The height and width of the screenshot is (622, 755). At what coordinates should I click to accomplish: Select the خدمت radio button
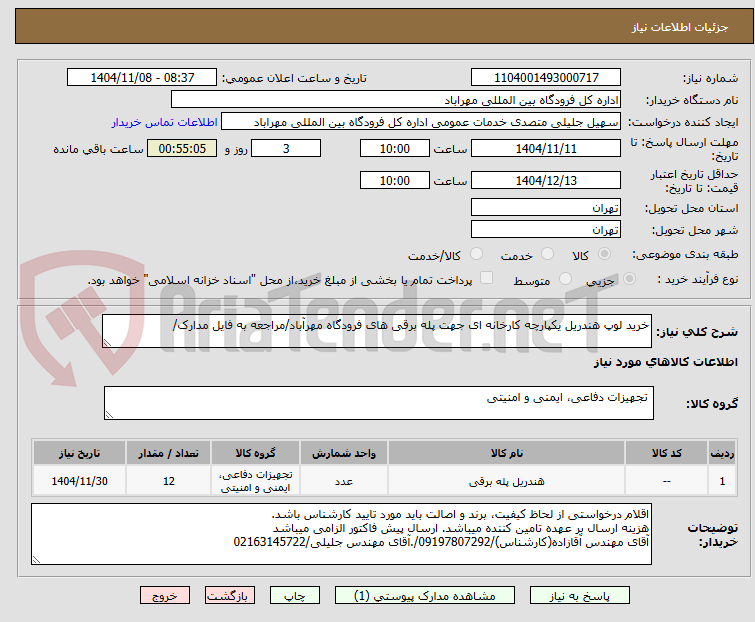[547, 254]
